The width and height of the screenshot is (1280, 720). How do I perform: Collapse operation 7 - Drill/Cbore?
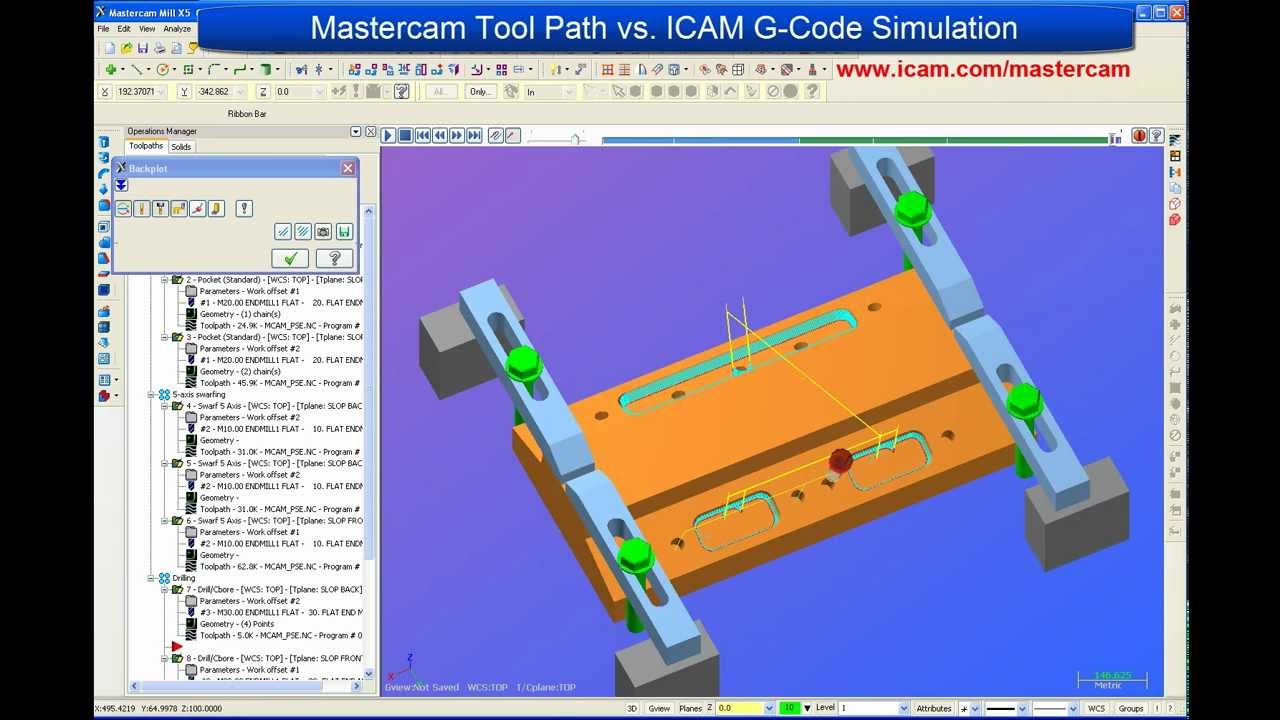click(x=165, y=590)
